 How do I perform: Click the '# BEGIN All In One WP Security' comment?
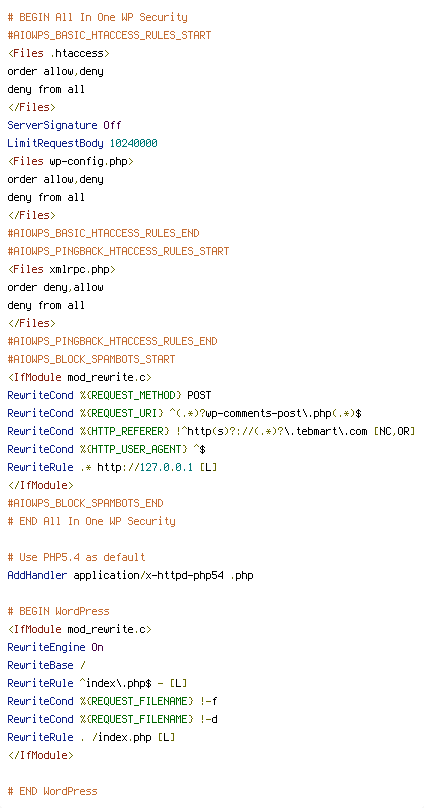[97, 18]
